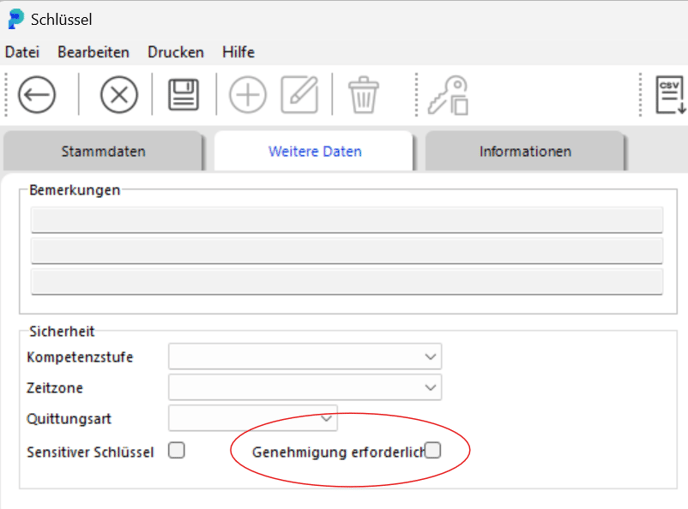
Task: Open the Drucken menu
Action: (x=176, y=52)
